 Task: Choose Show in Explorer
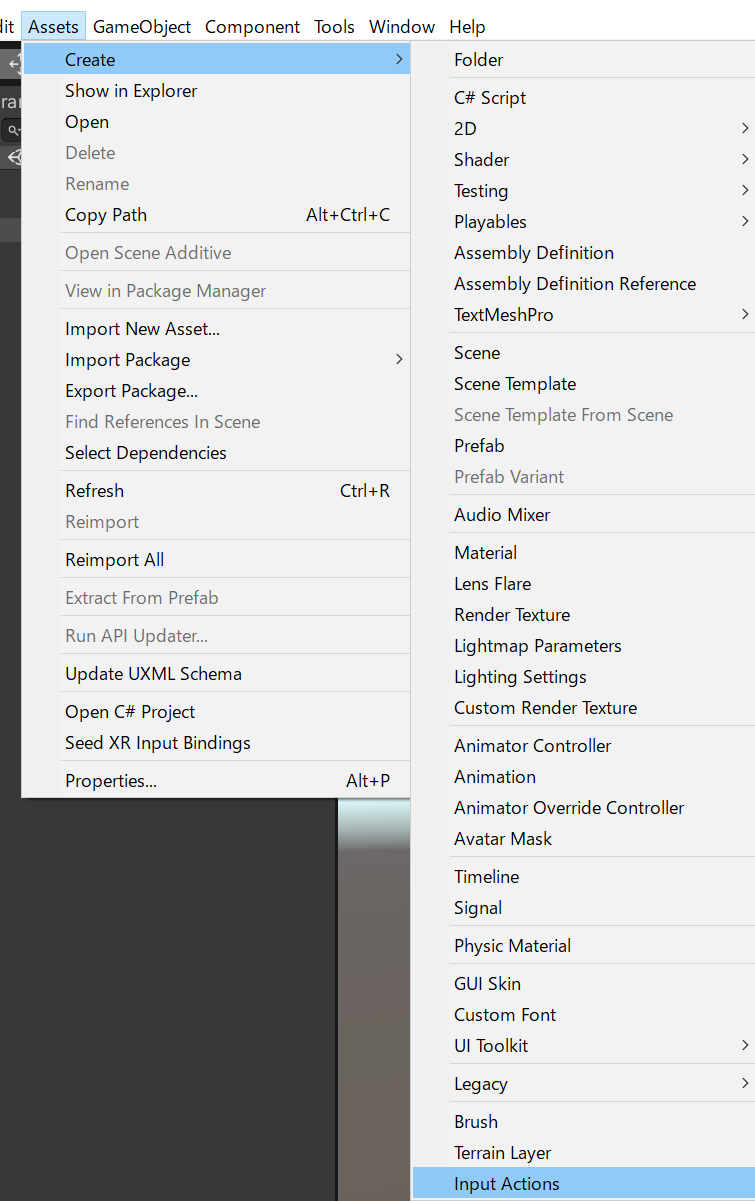pos(130,90)
